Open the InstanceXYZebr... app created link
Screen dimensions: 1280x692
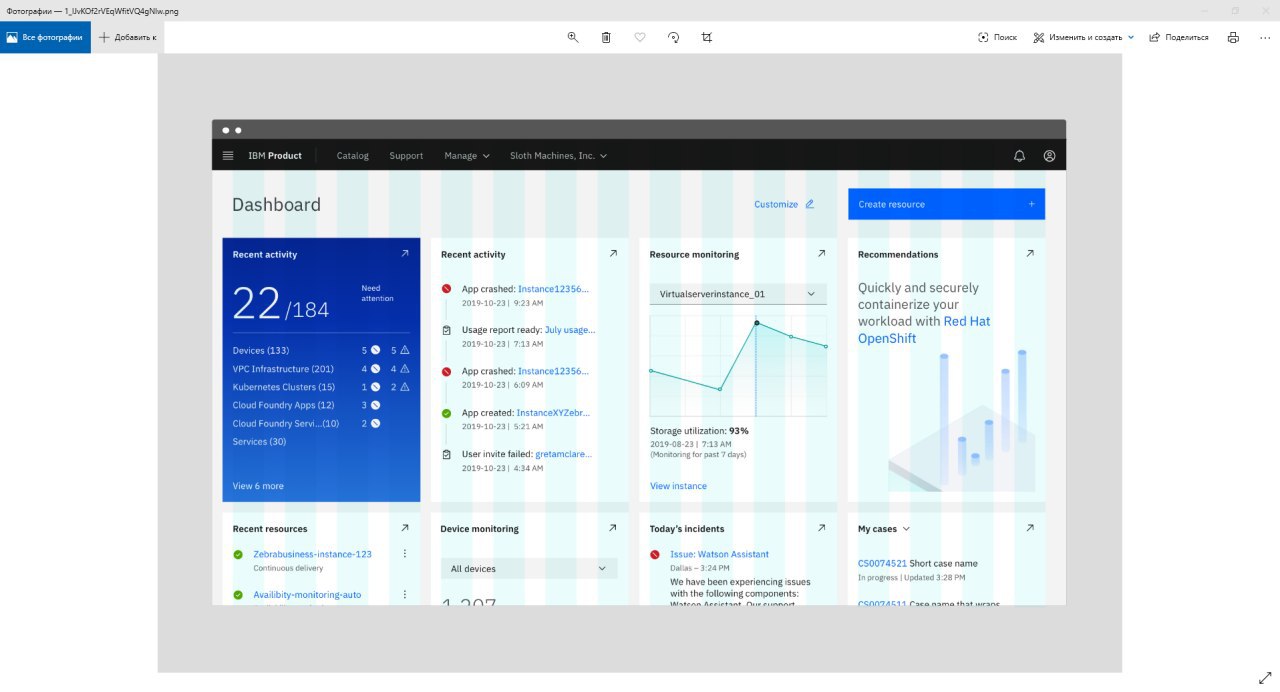tap(553, 412)
